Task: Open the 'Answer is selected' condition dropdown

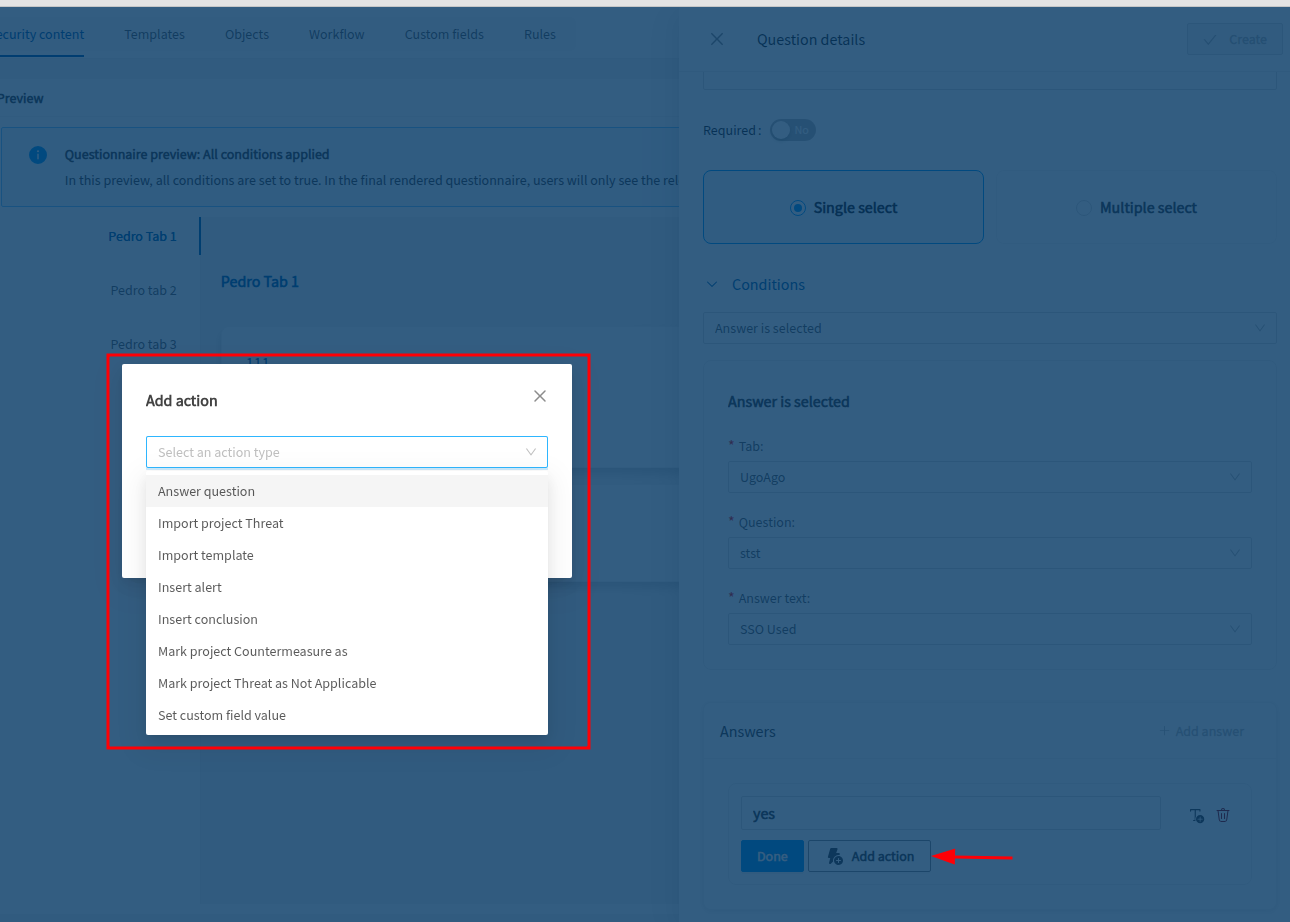Action: 990,328
